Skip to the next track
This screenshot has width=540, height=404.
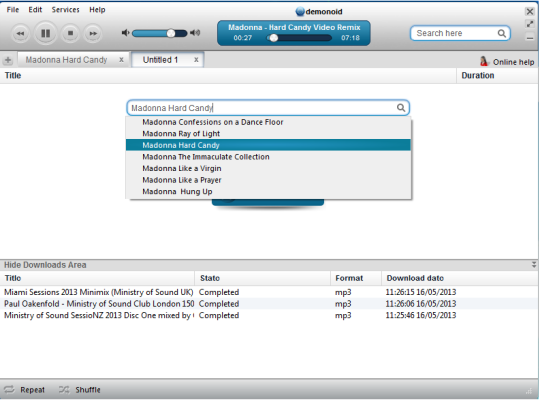click(93, 33)
